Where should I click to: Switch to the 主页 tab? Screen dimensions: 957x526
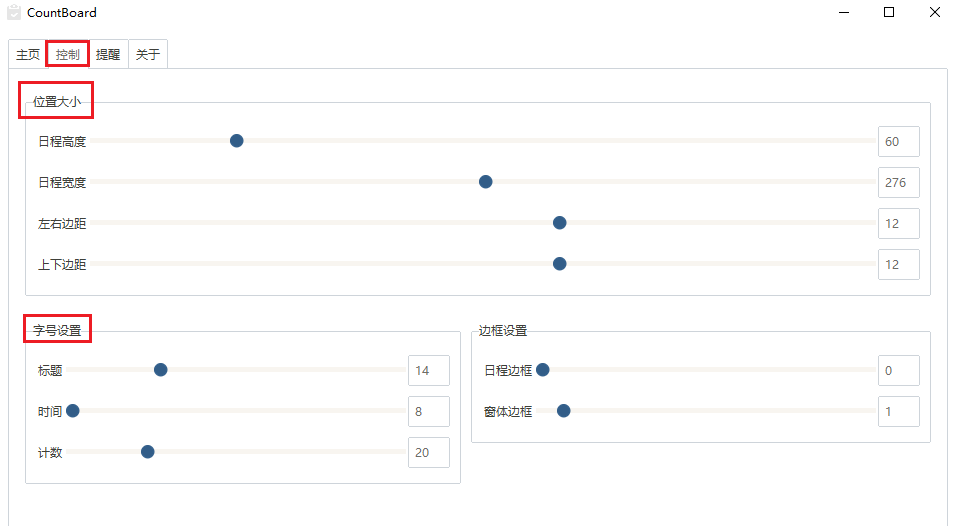(28, 55)
